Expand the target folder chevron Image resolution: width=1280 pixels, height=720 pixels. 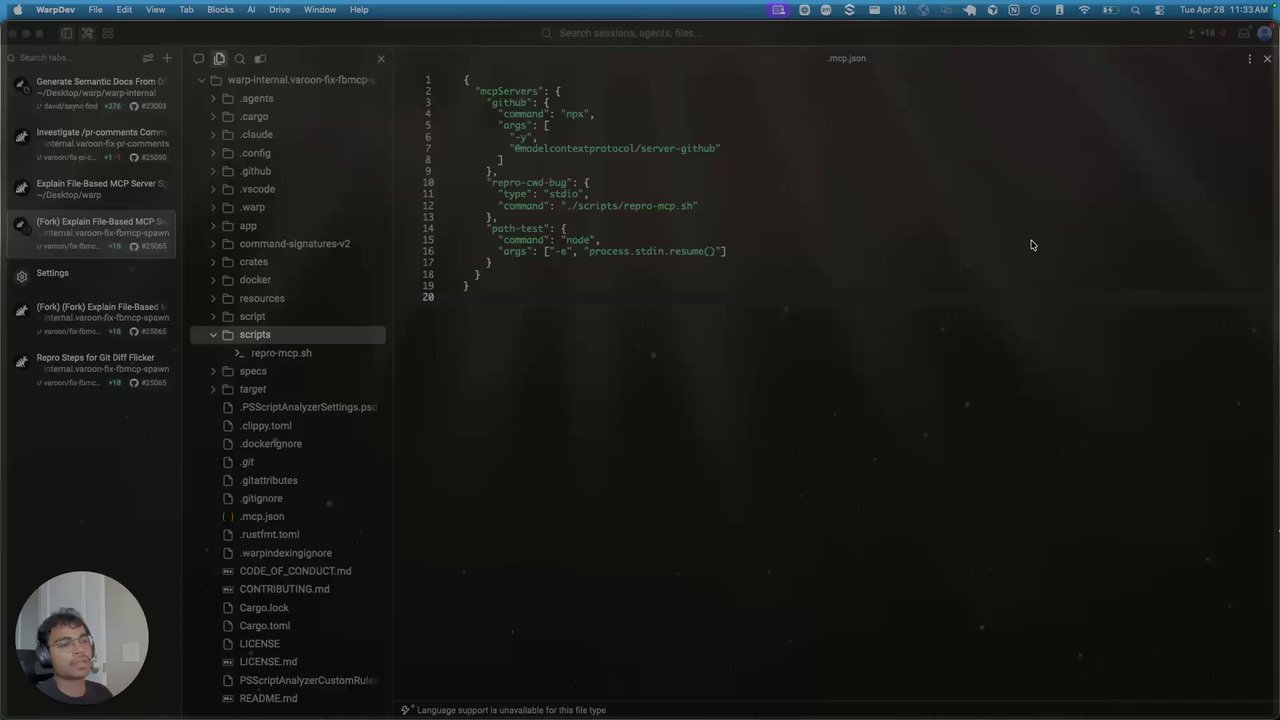coord(213,389)
